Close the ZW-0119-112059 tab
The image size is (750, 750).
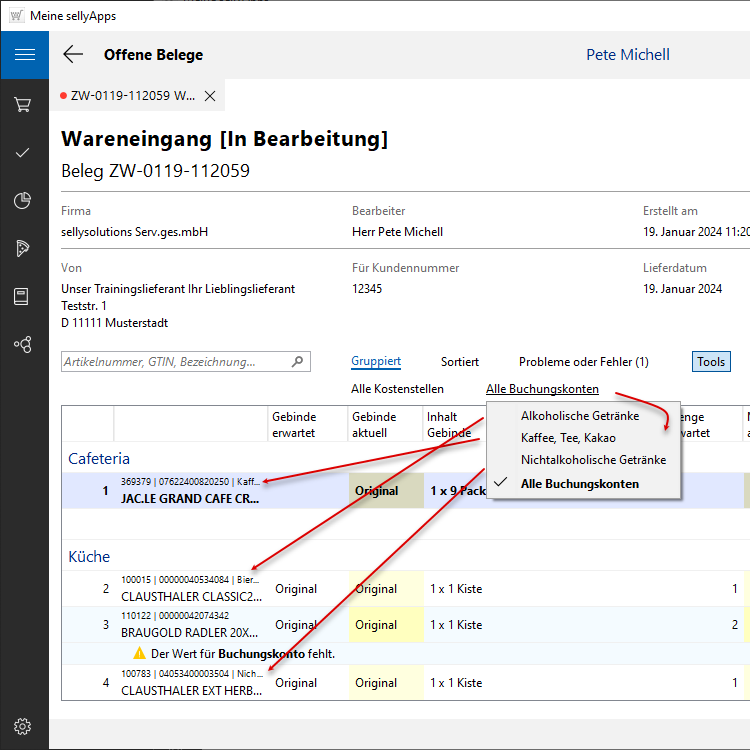(x=210, y=96)
